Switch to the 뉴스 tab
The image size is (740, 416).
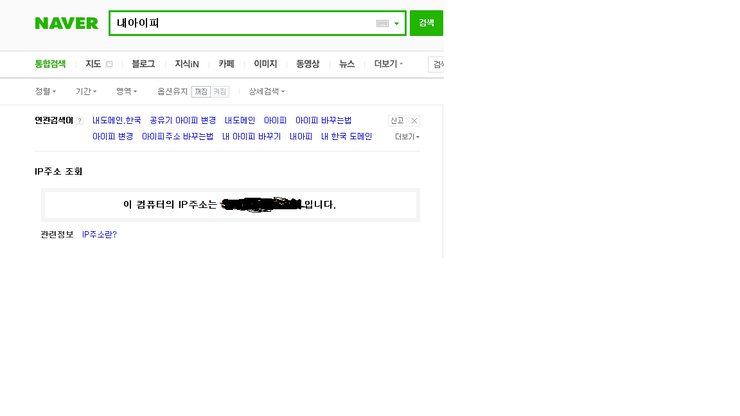pyautogui.click(x=347, y=64)
